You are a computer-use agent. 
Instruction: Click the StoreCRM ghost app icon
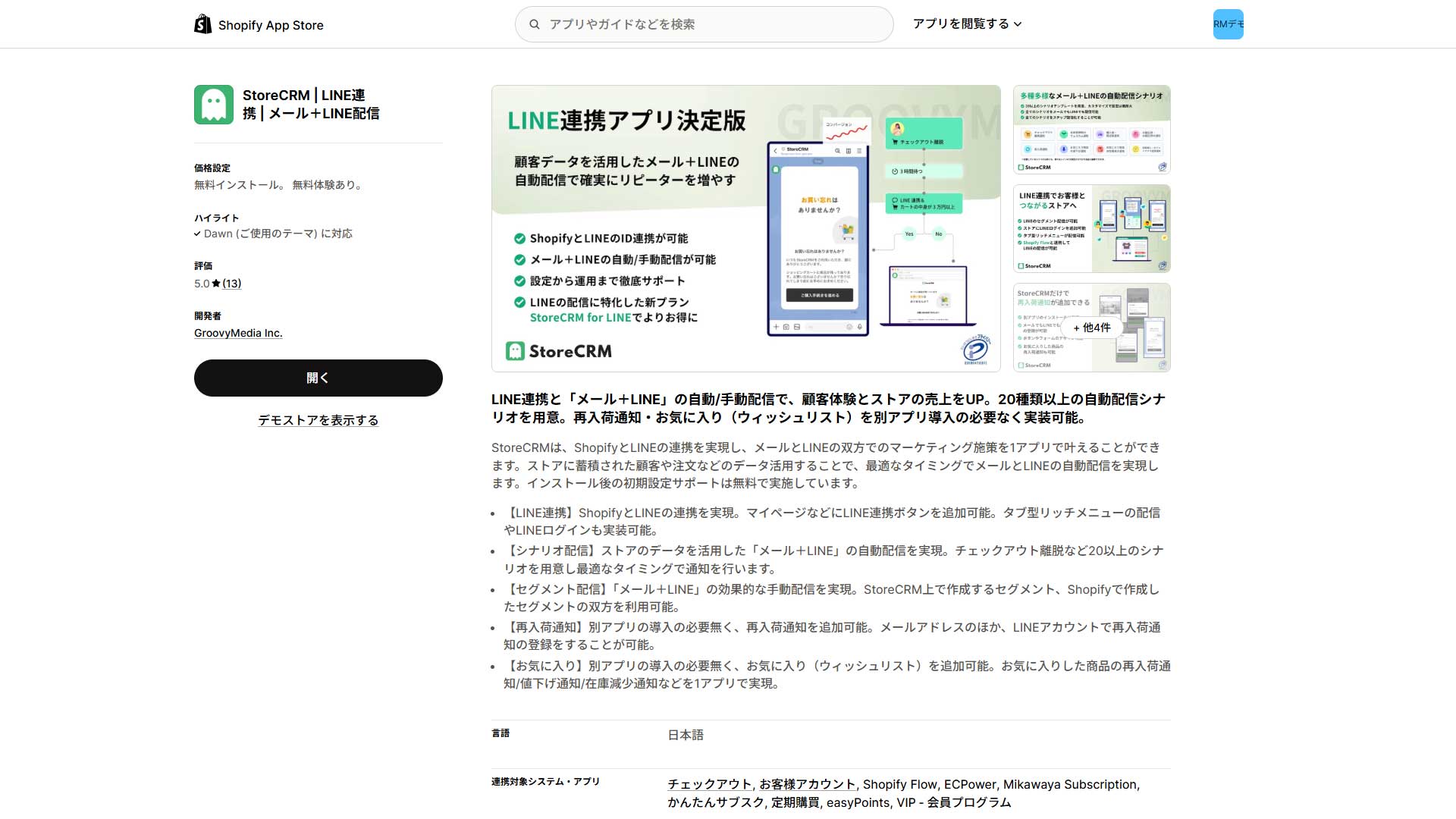point(214,105)
